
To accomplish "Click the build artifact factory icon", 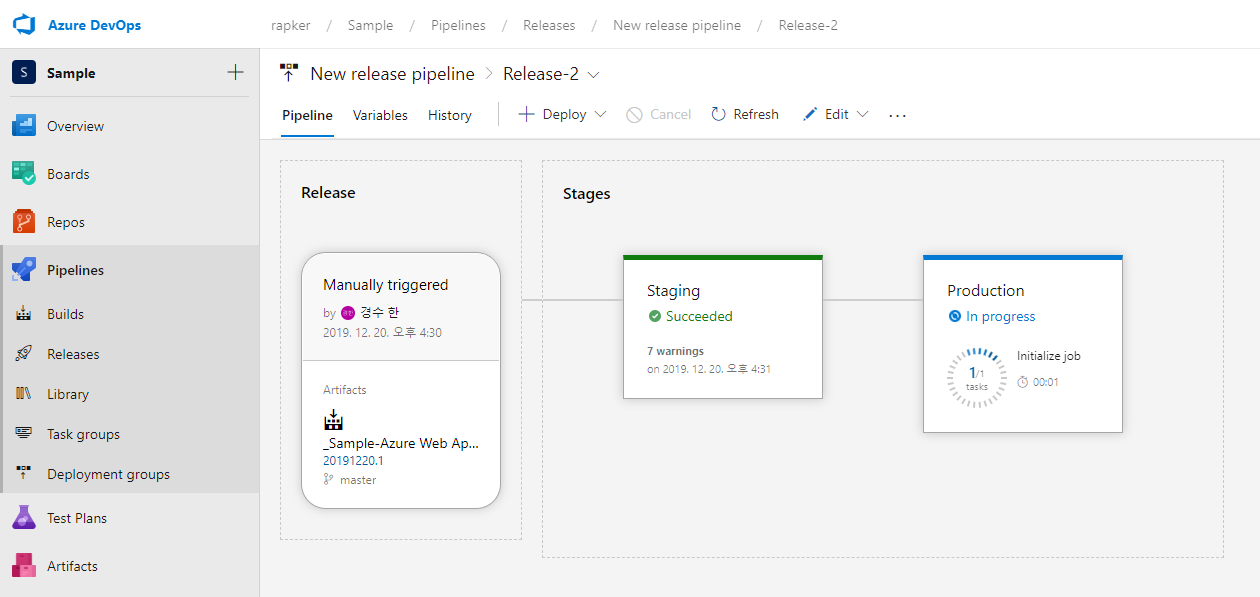I will click(x=333, y=420).
